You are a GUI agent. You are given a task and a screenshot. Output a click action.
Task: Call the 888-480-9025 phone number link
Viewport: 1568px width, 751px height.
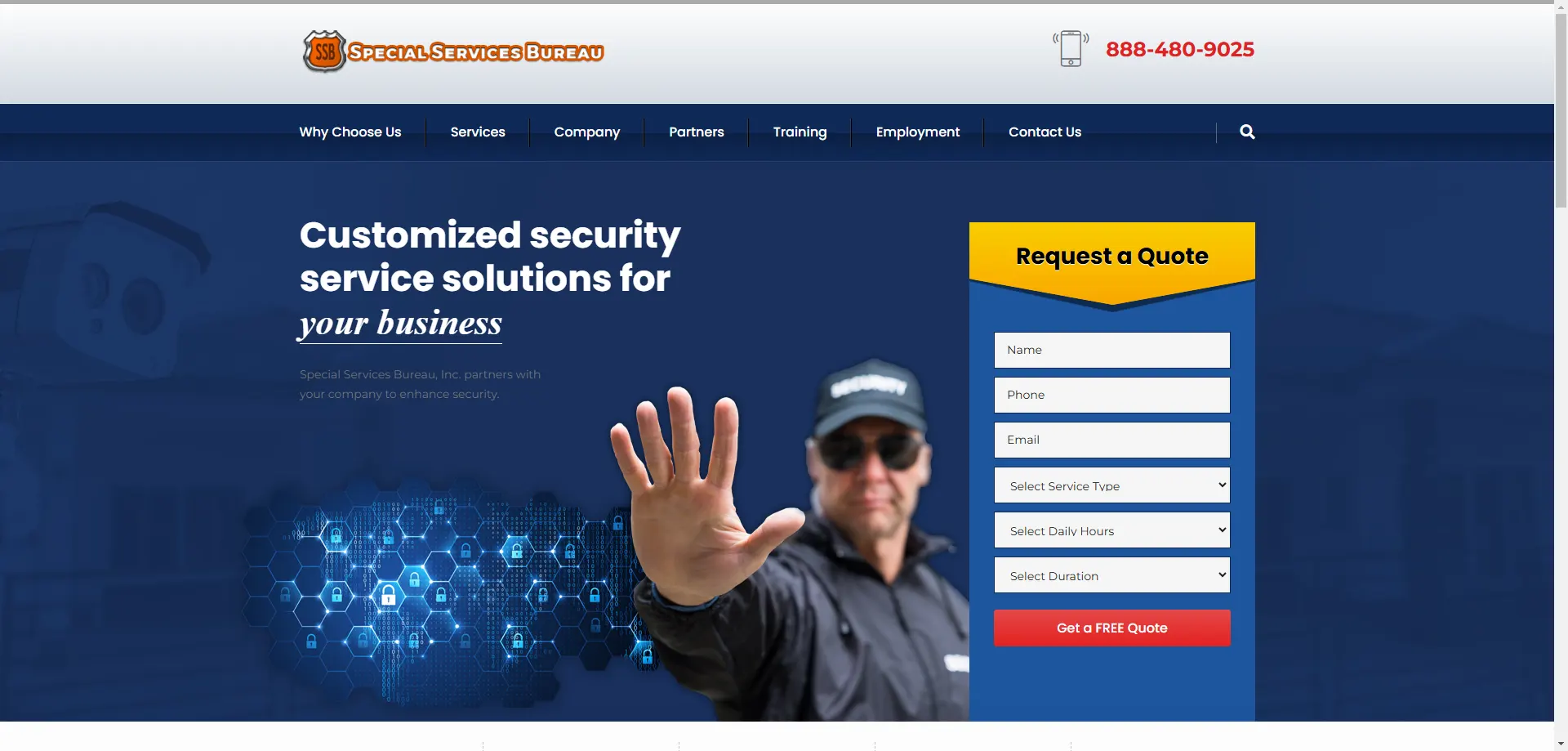(x=1179, y=49)
